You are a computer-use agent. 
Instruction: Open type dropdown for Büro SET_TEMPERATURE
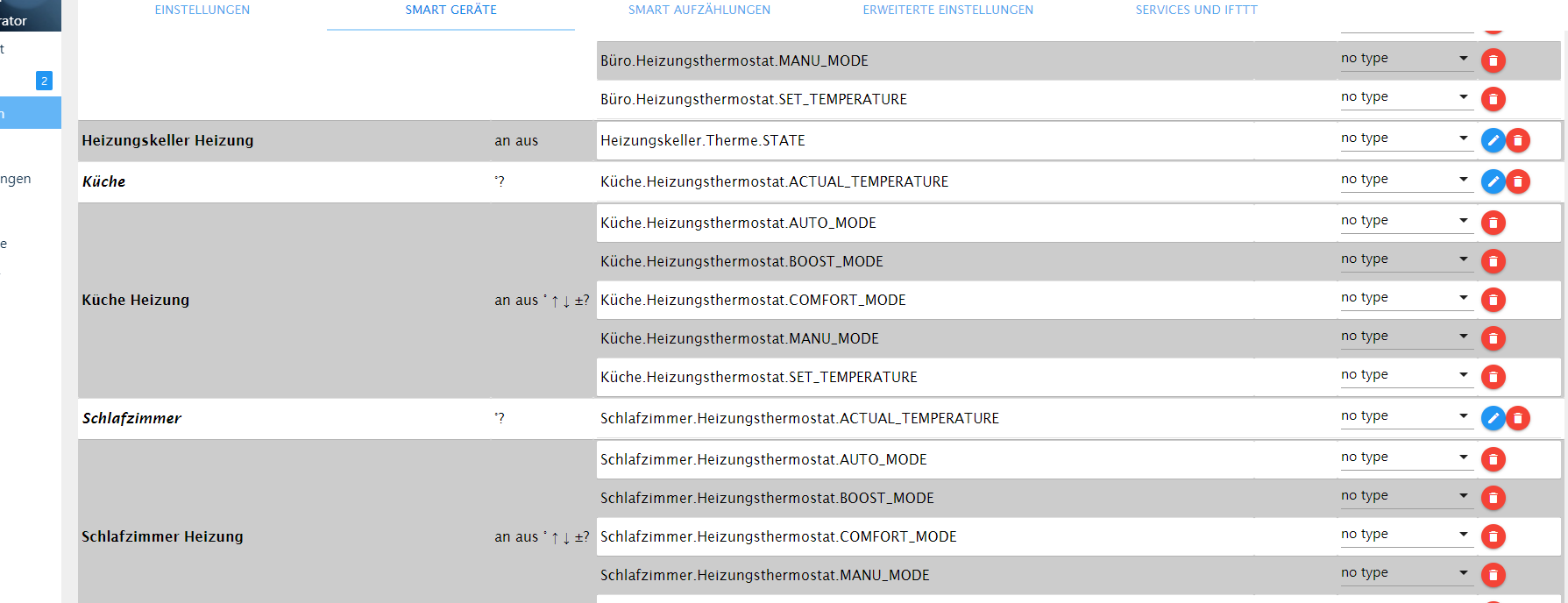click(x=1405, y=97)
